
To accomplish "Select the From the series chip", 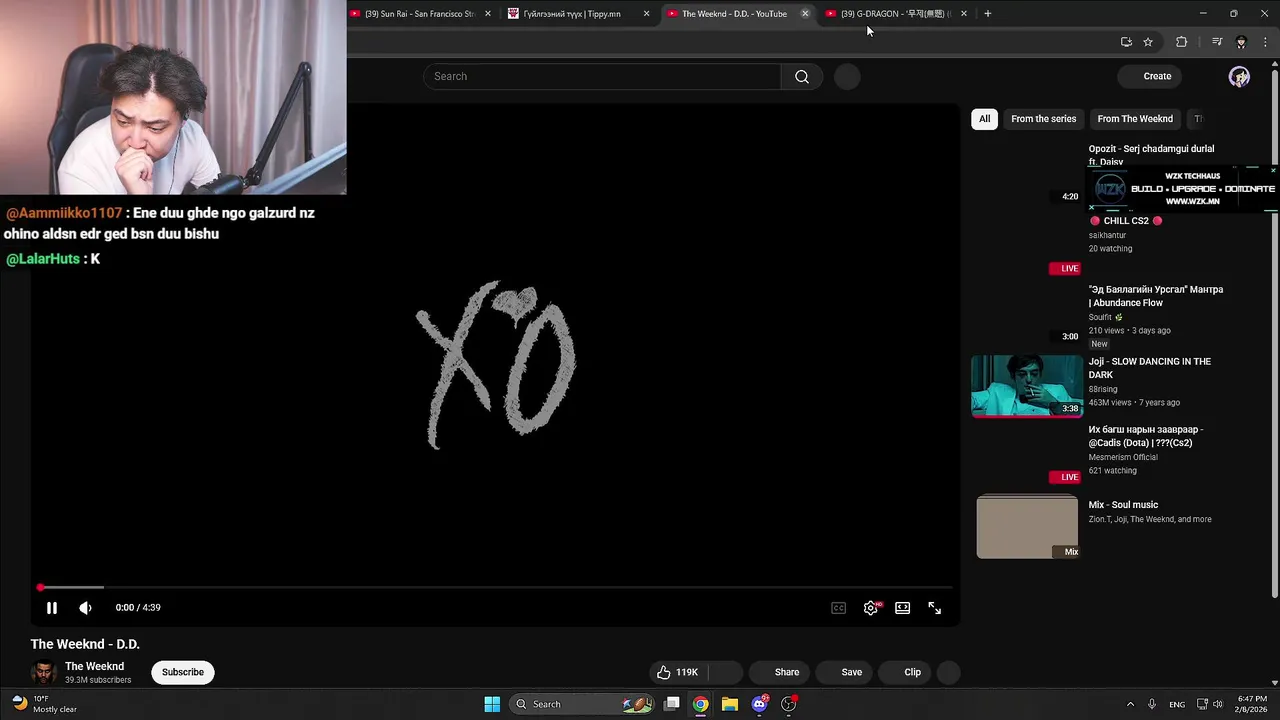I will click(1043, 119).
